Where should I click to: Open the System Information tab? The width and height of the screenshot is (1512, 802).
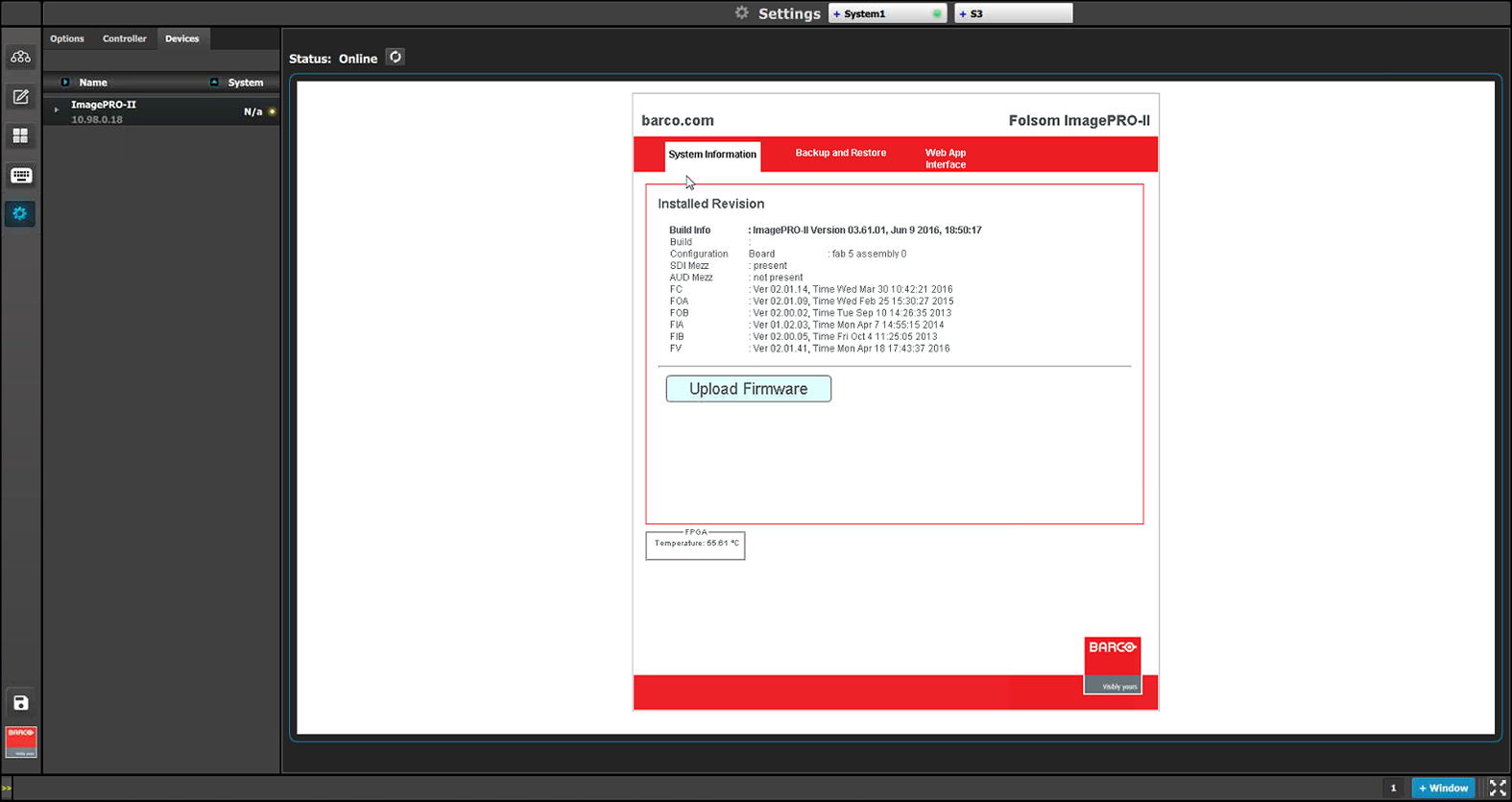pos(712,156)
